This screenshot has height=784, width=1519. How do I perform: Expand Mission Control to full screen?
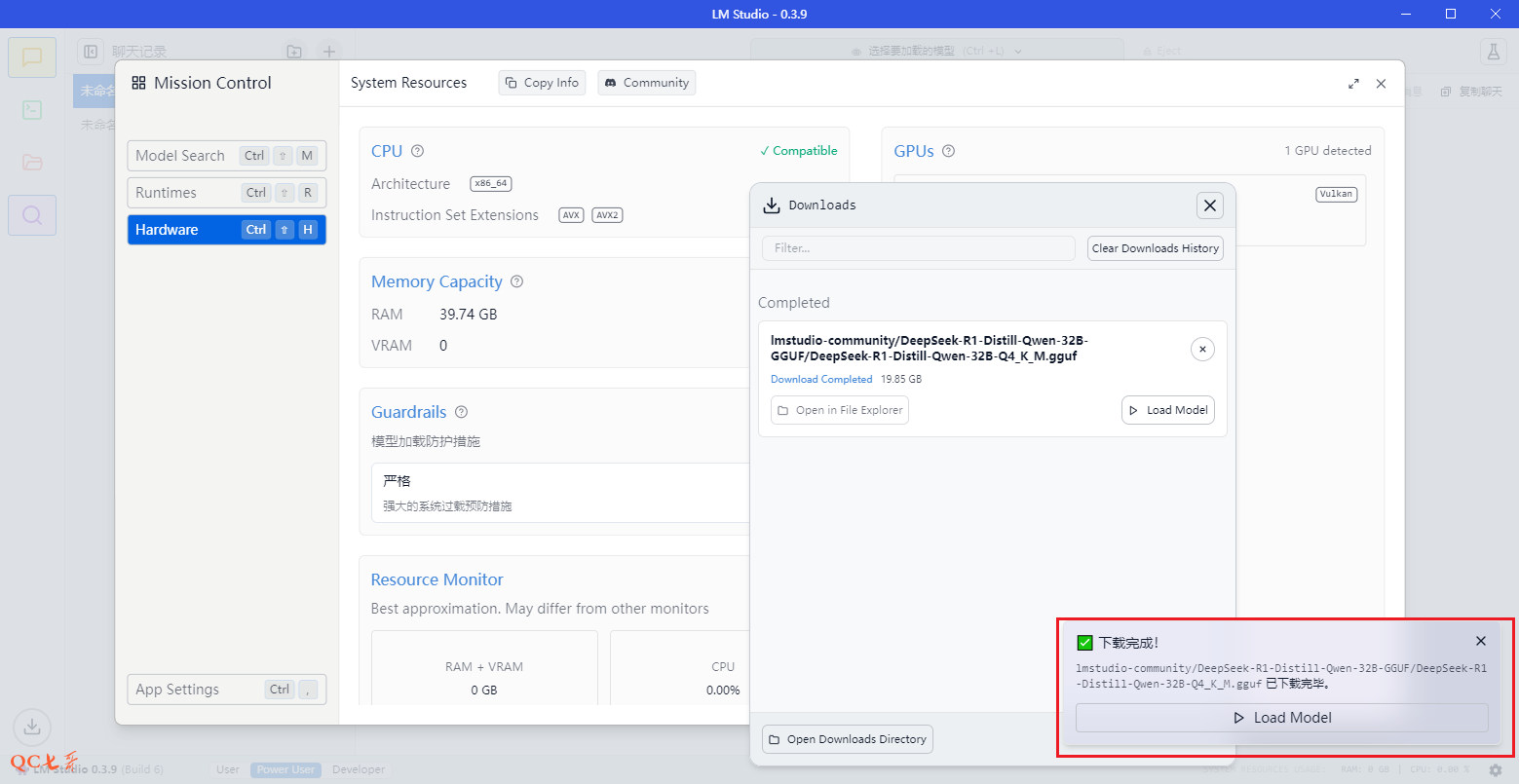pos(1353,84)
